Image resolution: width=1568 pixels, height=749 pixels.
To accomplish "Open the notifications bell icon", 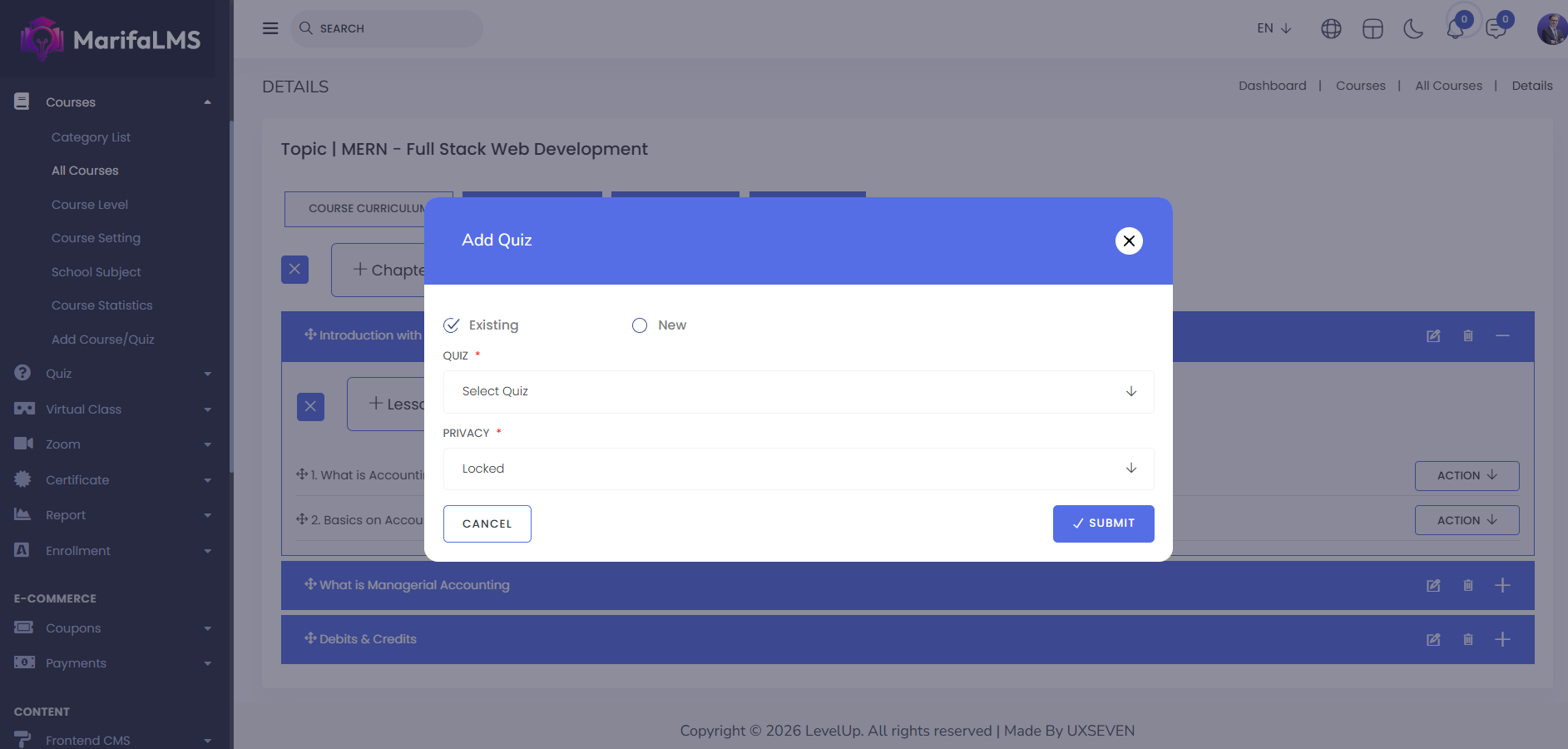I will click(1455, 29).
